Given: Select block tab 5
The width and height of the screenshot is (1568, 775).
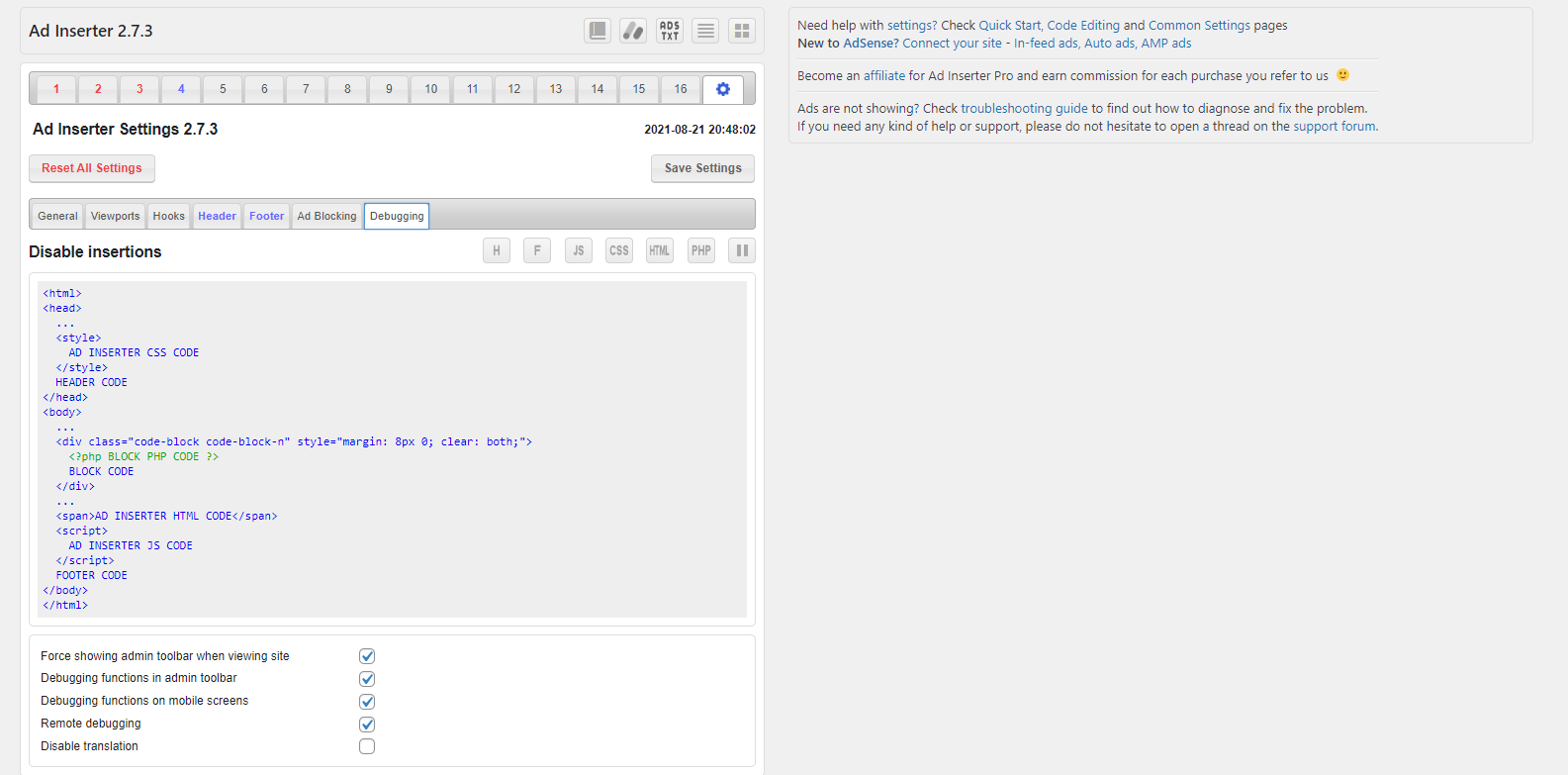Looking at the screenshot, I should pos(223,89).
